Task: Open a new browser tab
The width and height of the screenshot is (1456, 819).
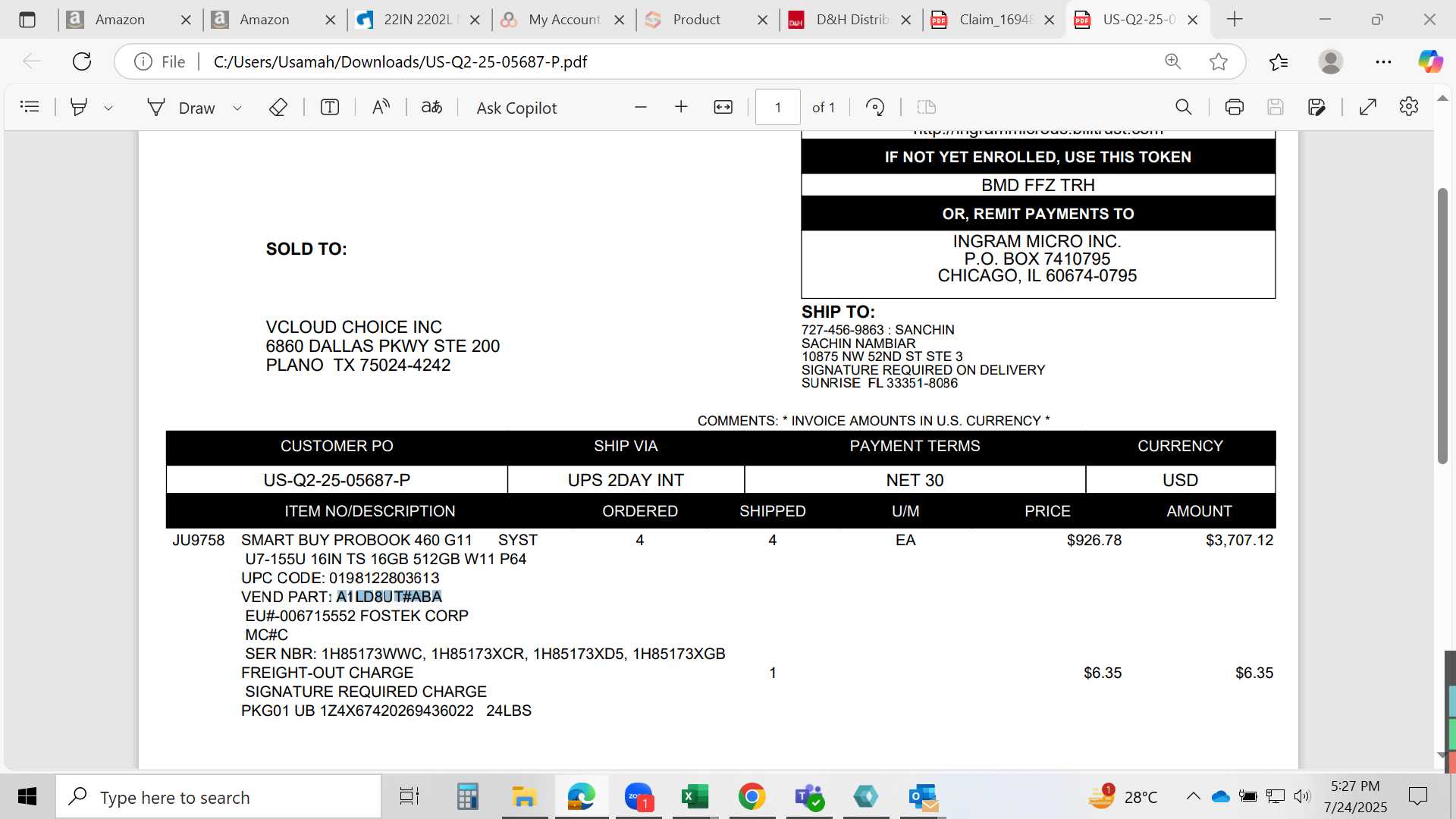Action: (x=1235, y=20)
